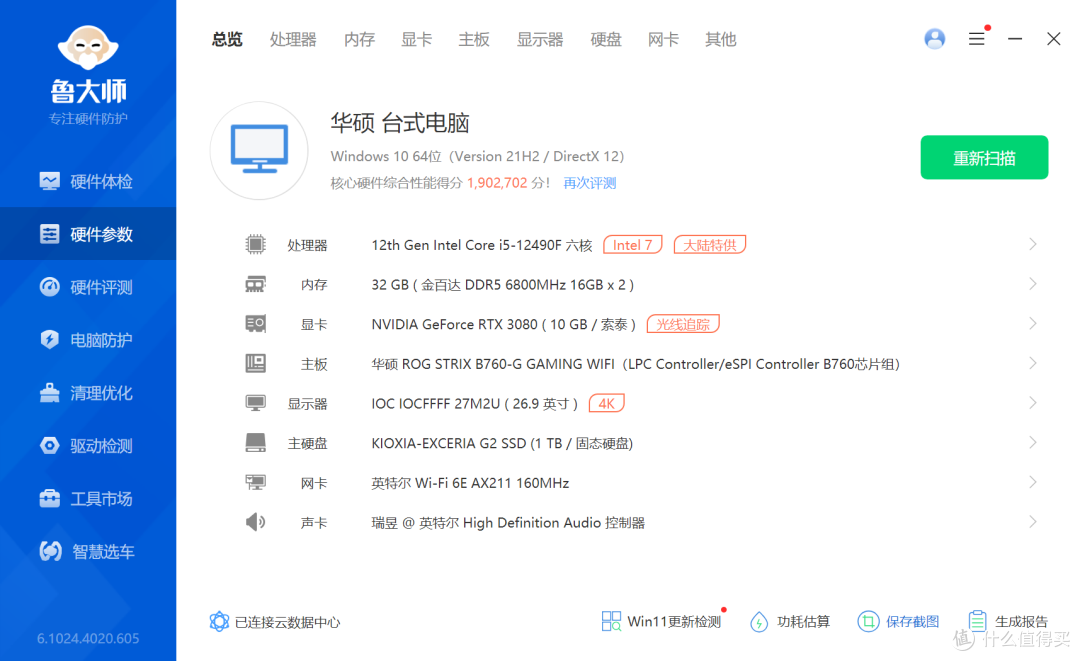This screenshot has width=1080, height=661.
Task: Click the motherboard icon
Action: [256, 364]
